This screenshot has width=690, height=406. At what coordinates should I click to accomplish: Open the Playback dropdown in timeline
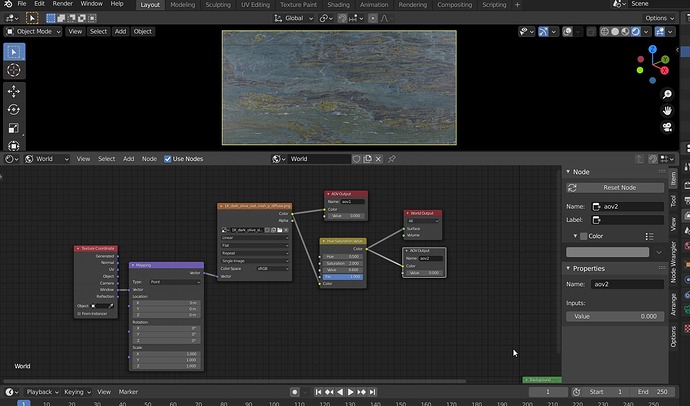click(42, 392)
